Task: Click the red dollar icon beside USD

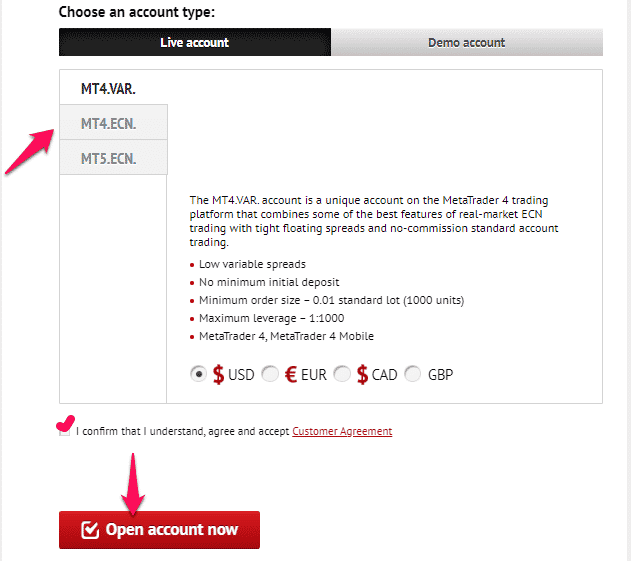Action: 218,374
